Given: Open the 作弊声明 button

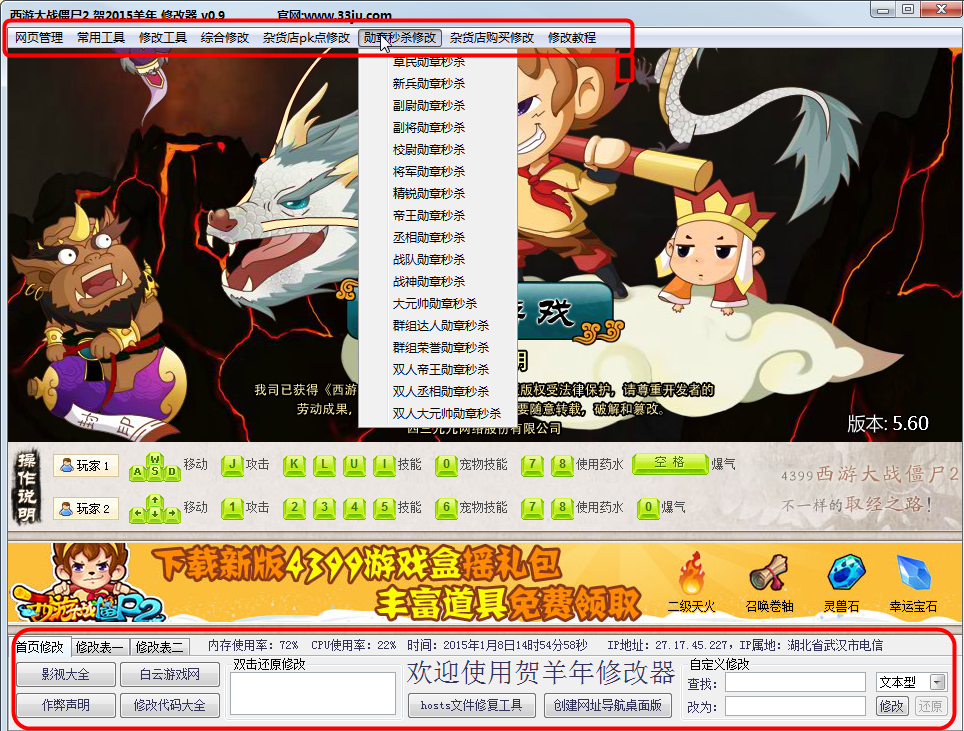Looking at the screenshot, I should pos(66,705).
